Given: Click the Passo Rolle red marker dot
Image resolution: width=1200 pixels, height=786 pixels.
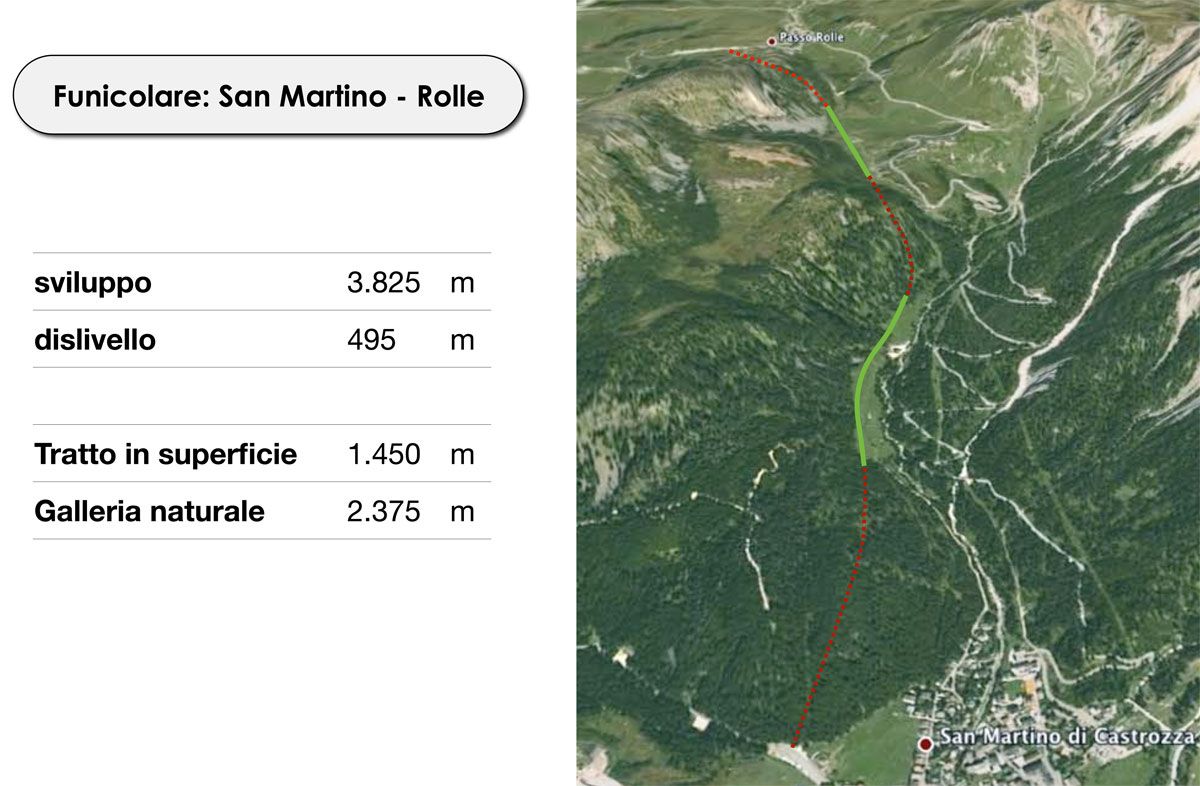Looking at the screenshot, I should pyautogui.click(x=771, y=41).
